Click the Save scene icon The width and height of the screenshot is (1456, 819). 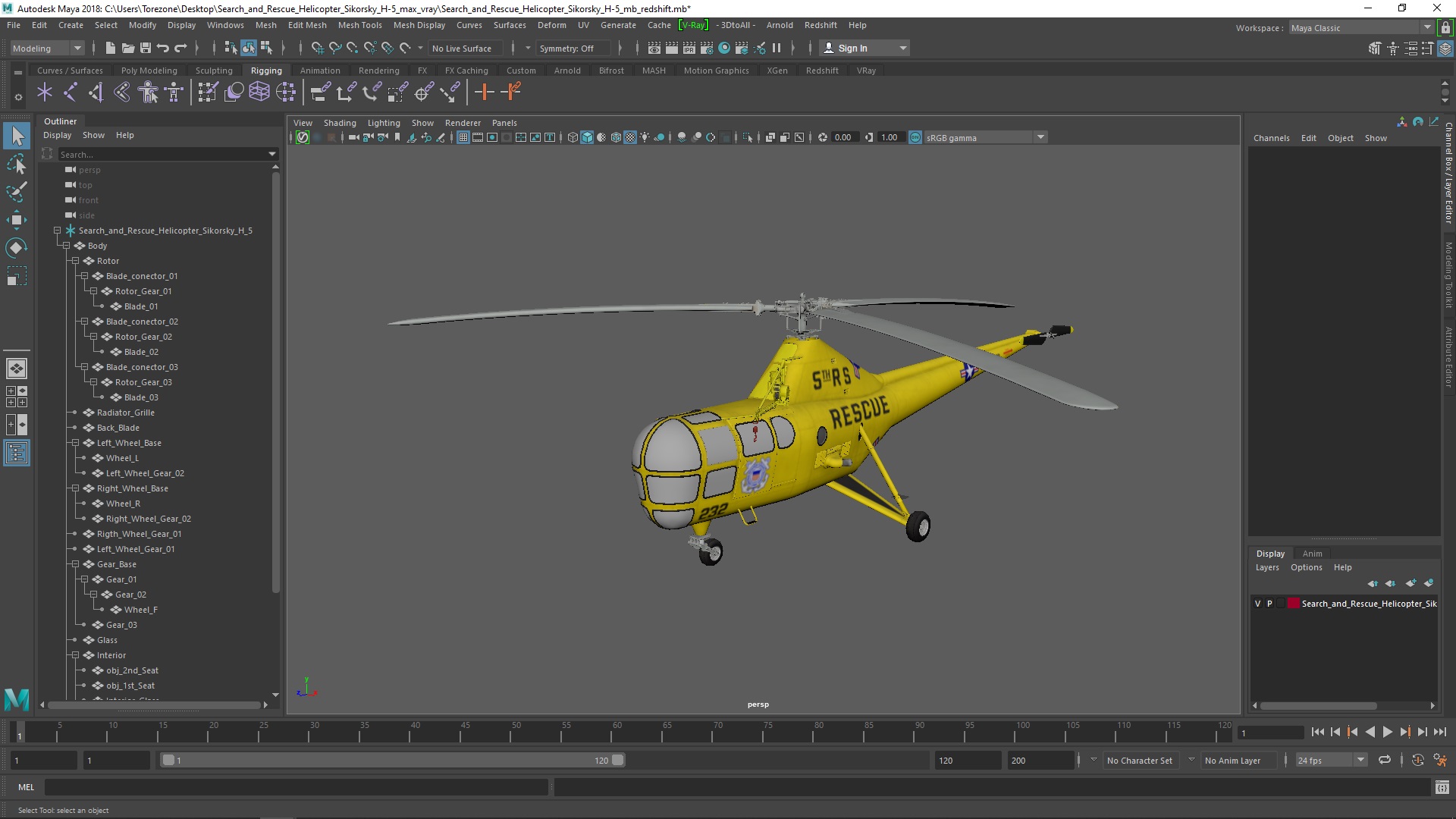pos(146,48)
